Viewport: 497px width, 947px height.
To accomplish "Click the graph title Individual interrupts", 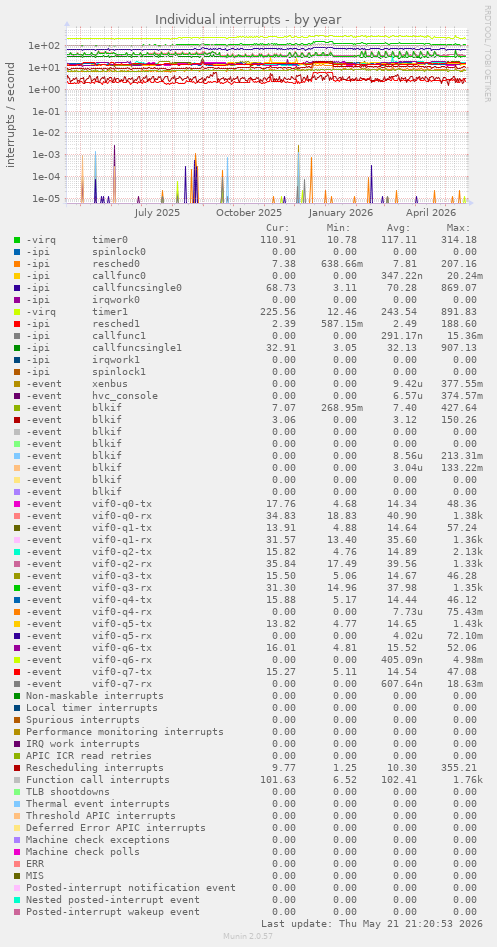I will (248, 19).
